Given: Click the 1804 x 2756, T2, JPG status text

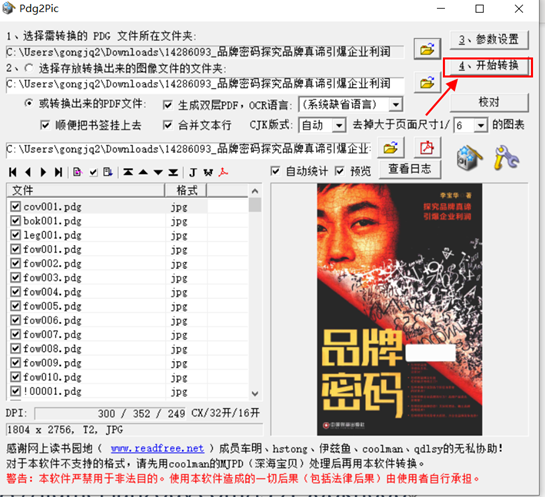Looking at the screenshot, I should (65, 430).
